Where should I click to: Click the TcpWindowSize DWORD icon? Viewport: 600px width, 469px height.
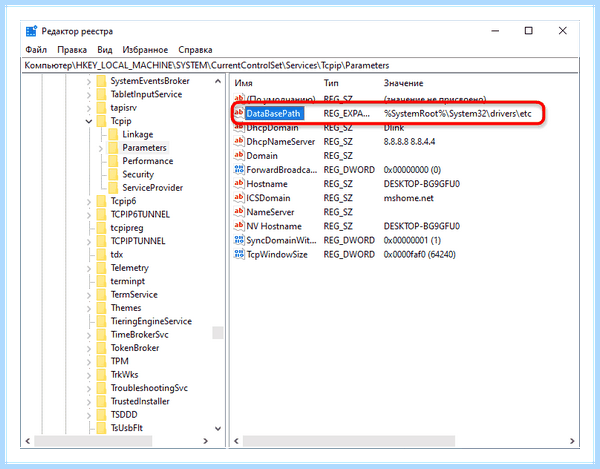(239, 254)
